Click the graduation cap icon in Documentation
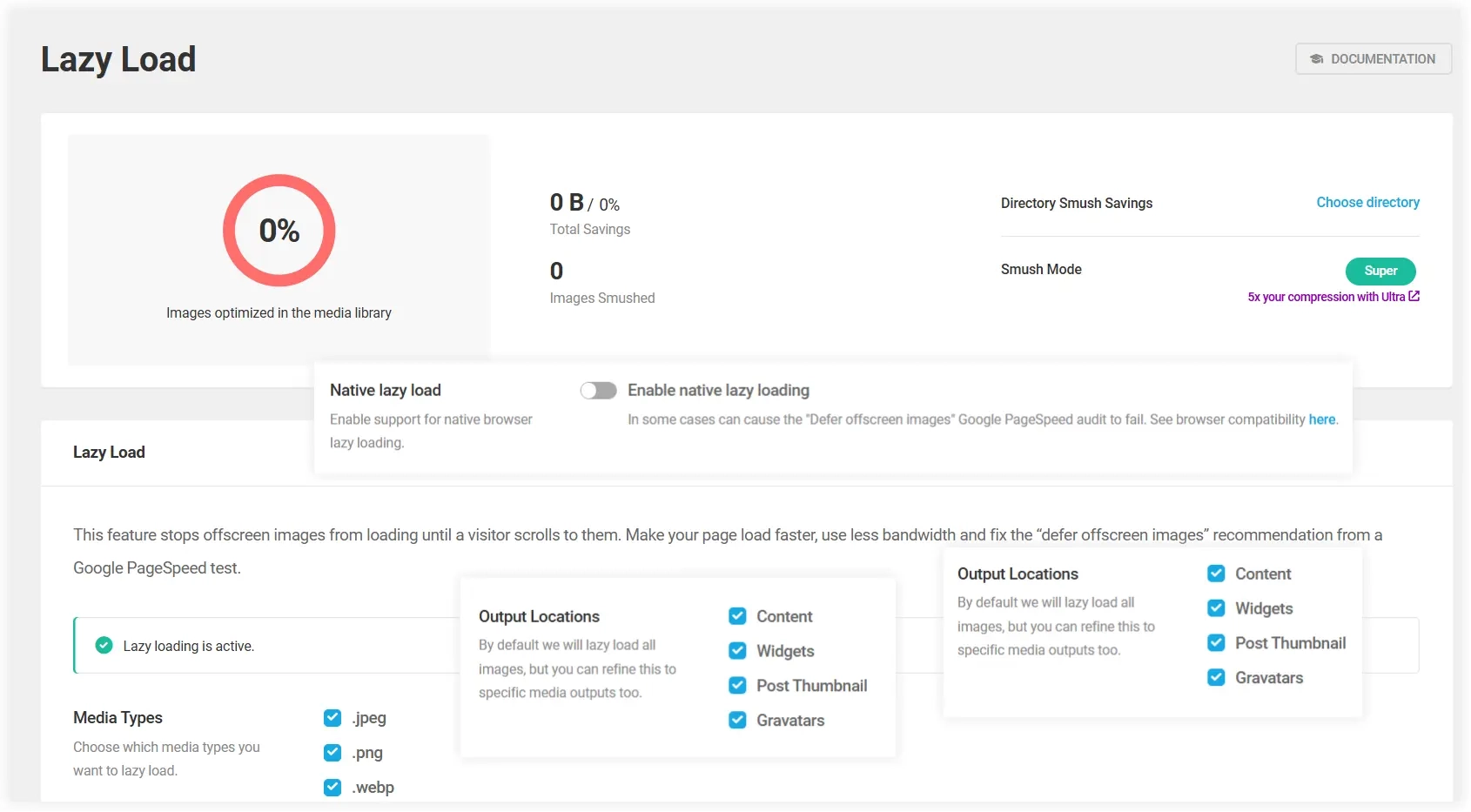The width and height of the screenshot is (1471, 812). [1316, 59]
